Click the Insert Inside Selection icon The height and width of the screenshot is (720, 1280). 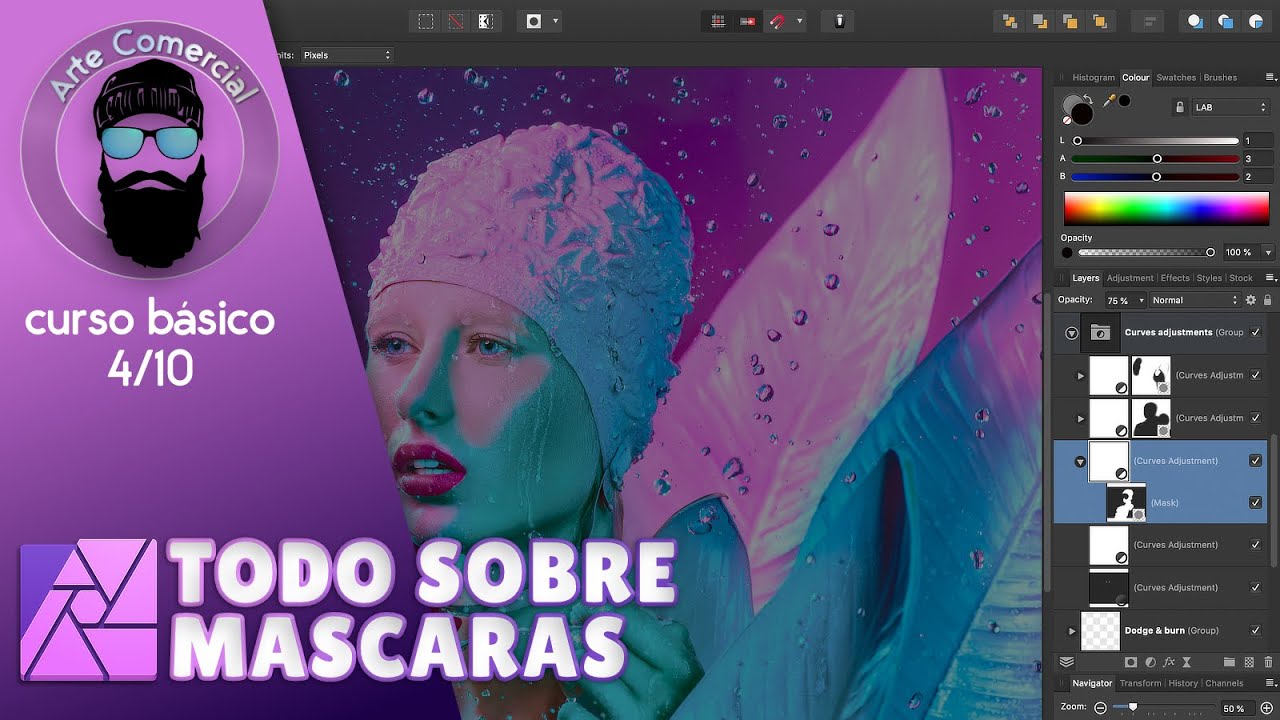[1257, 21]
